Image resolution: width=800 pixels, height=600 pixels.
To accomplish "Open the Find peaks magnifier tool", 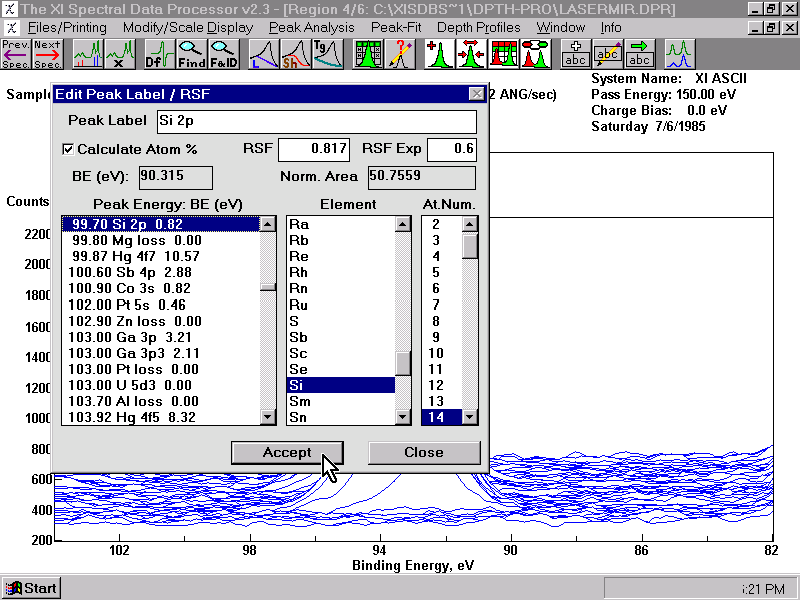I will click(191, 54).
